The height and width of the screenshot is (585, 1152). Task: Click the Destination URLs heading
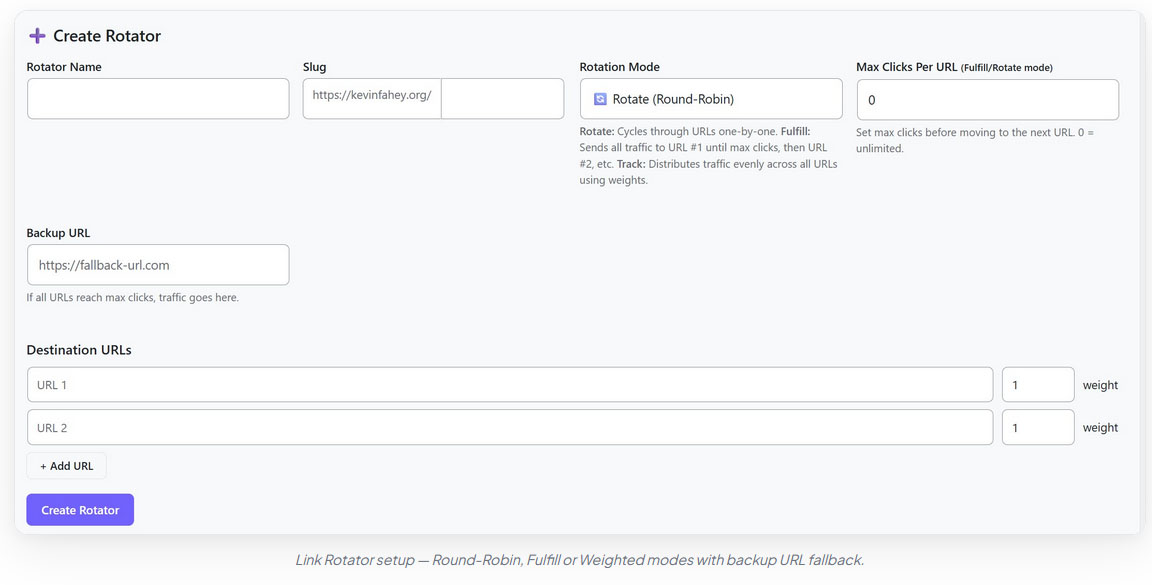point(79,350)
